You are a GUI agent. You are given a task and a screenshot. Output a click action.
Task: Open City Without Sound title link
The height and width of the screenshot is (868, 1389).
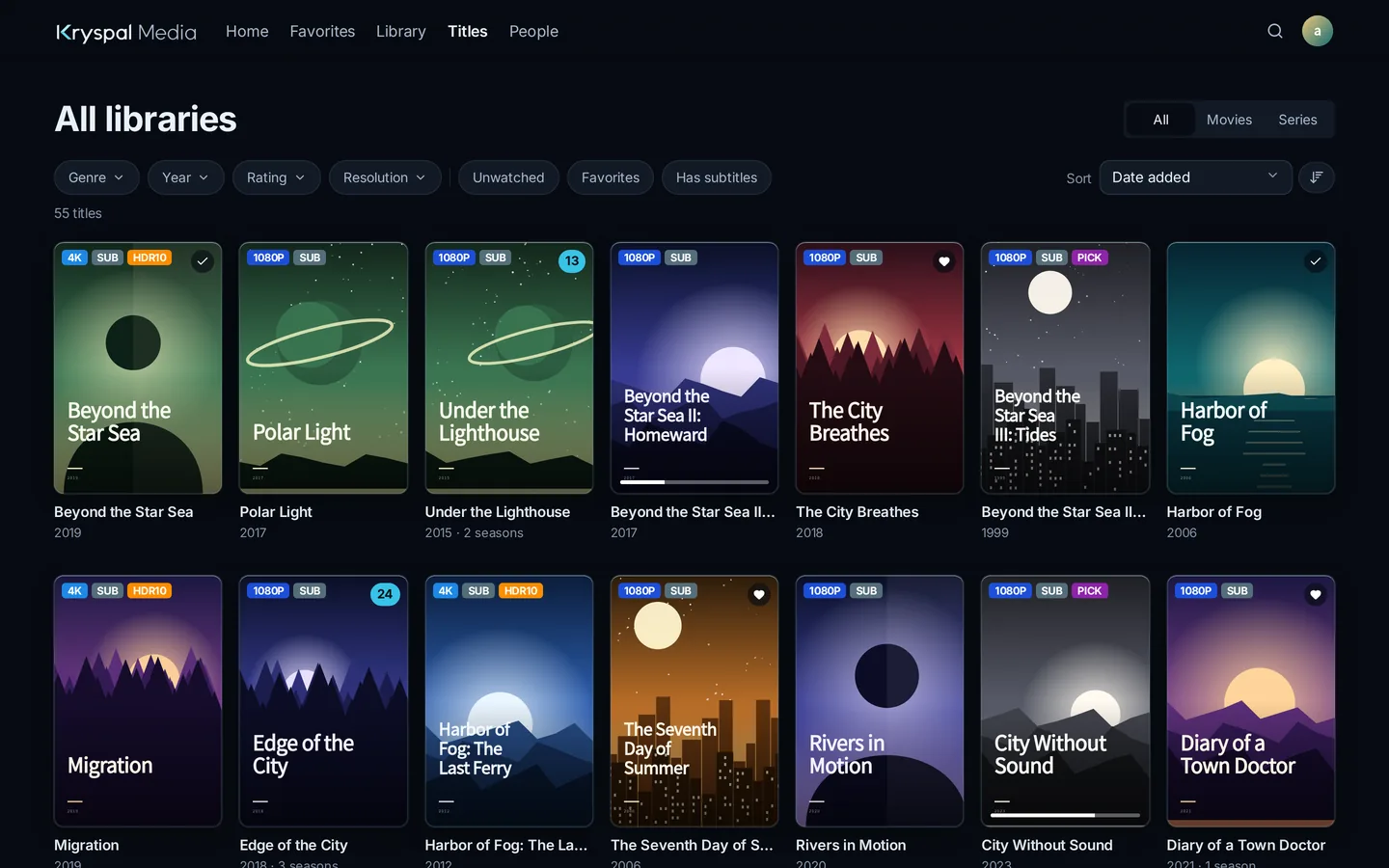[x=1047, y=845]
